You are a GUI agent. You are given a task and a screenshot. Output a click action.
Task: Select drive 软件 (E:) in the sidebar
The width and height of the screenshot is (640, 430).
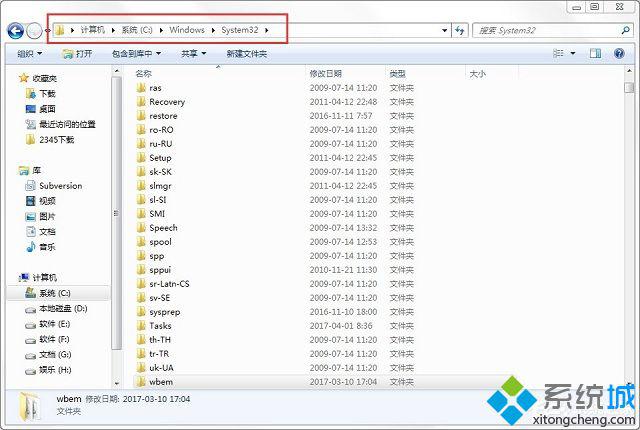coord(47,324)
